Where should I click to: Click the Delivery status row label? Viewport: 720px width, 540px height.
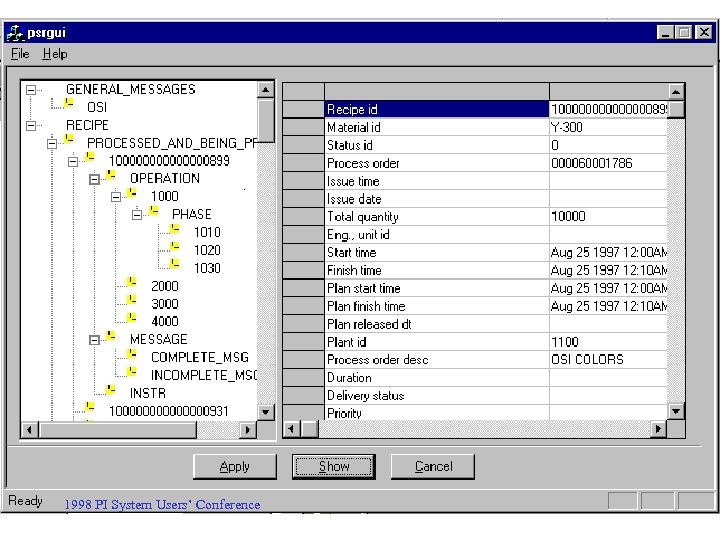(437, 396)
